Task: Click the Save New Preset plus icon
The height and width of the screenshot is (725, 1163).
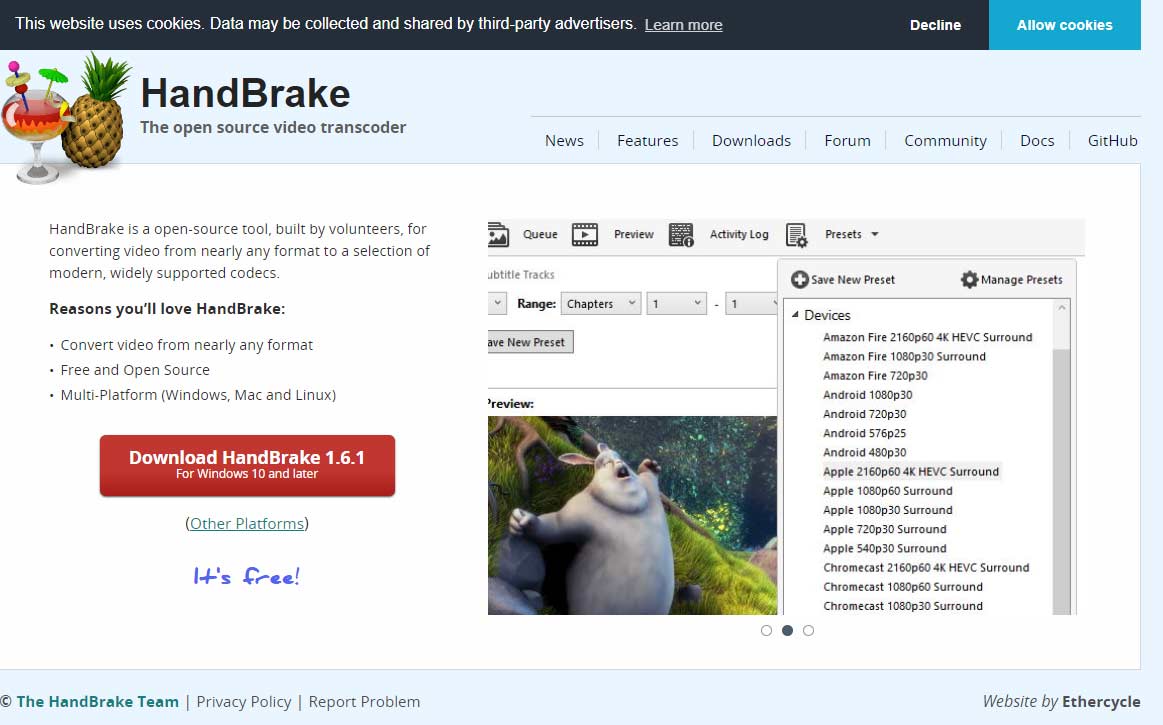Action: pyautogui.click(x=800, y=279)
